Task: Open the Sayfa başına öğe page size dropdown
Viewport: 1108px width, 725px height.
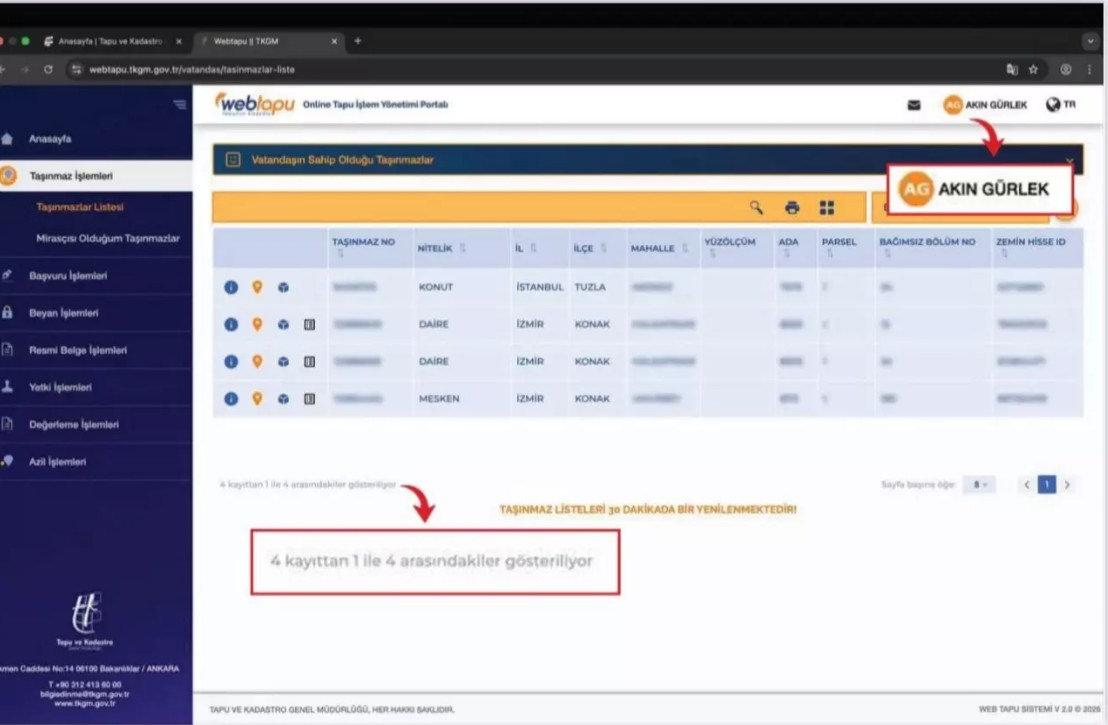Action: (x=978, y=484)
